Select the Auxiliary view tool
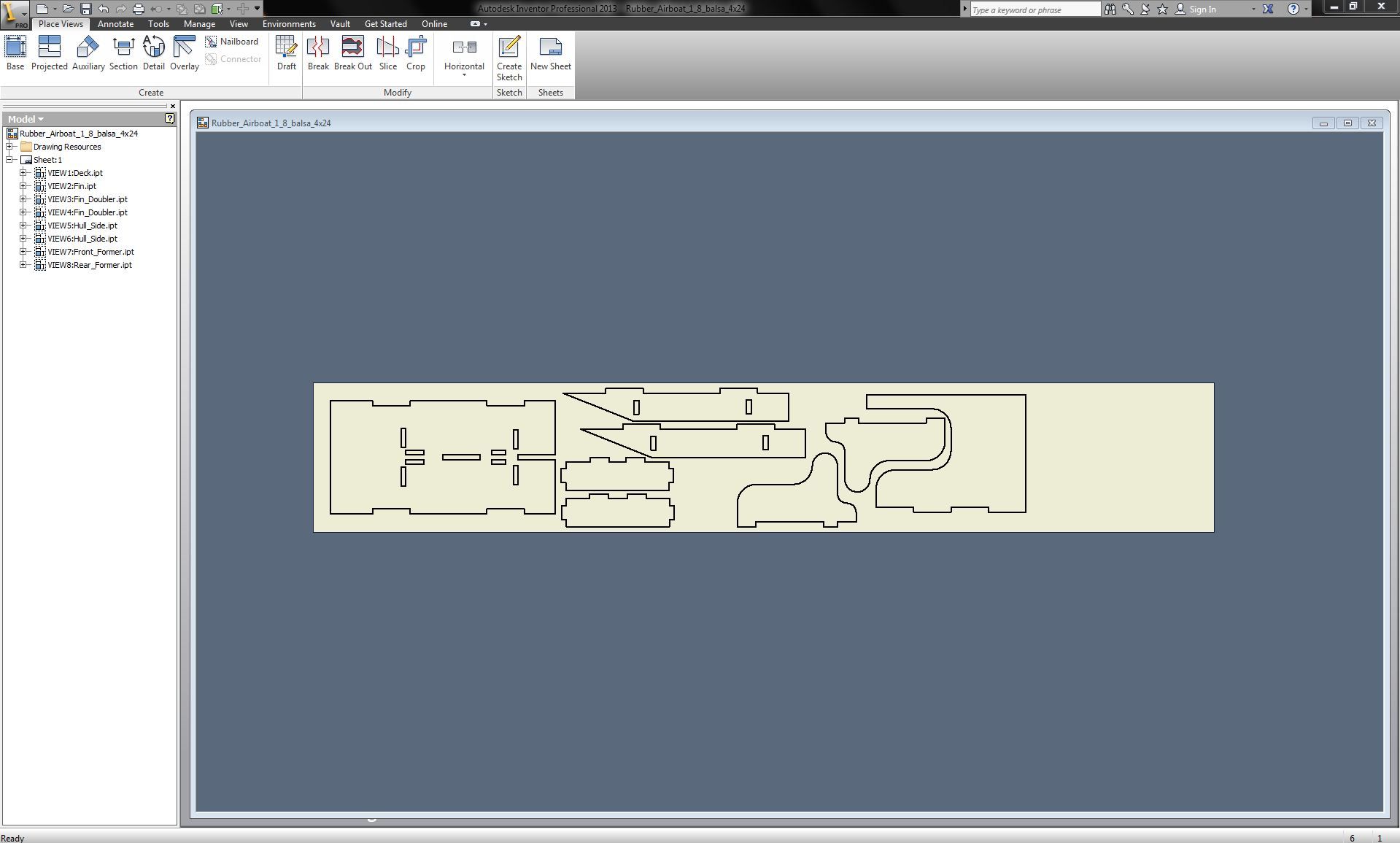Screen dimensions: 1400x843 coord(87,53)
